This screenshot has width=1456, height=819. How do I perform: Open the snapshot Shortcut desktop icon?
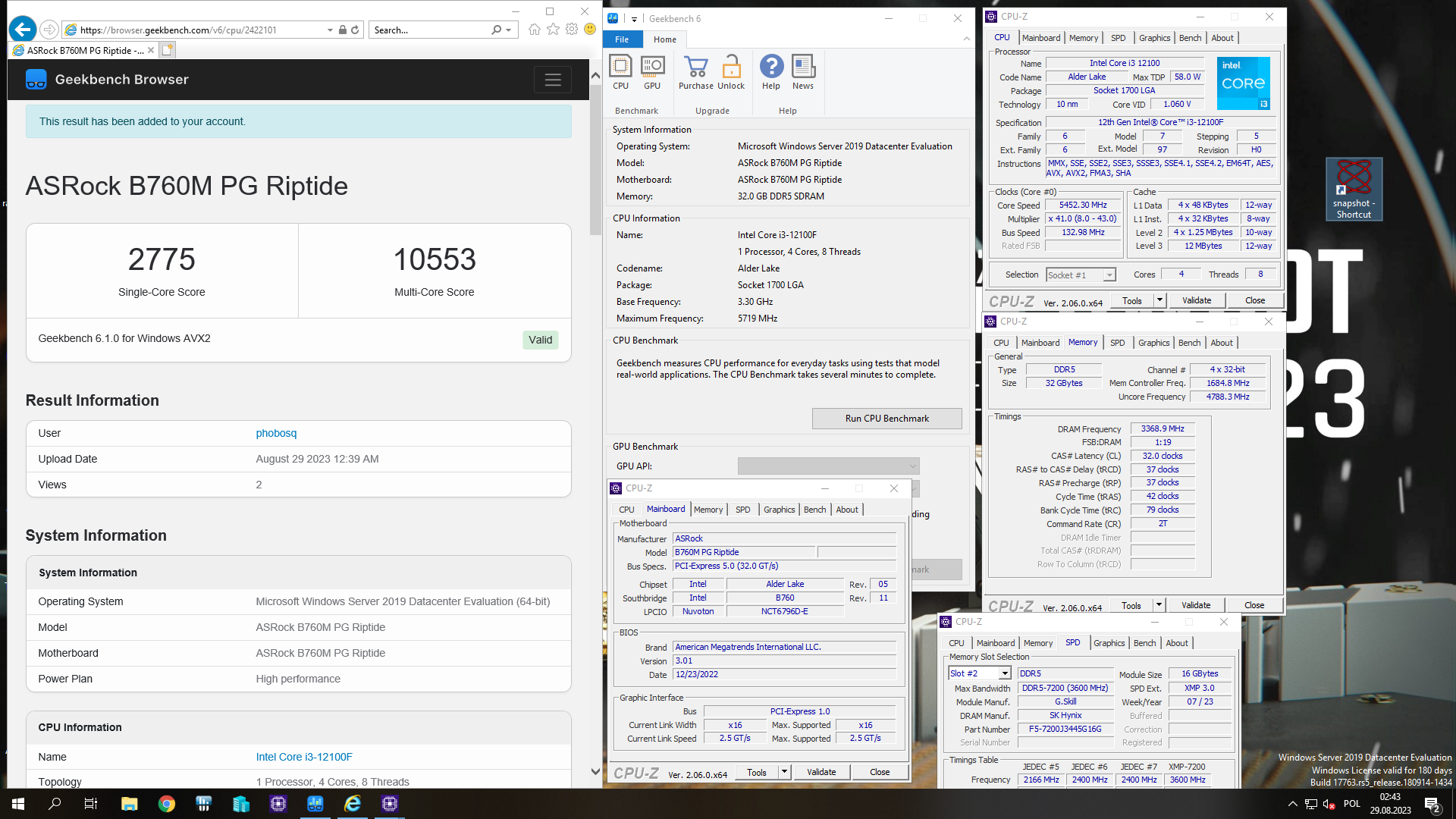(1354, 189)
